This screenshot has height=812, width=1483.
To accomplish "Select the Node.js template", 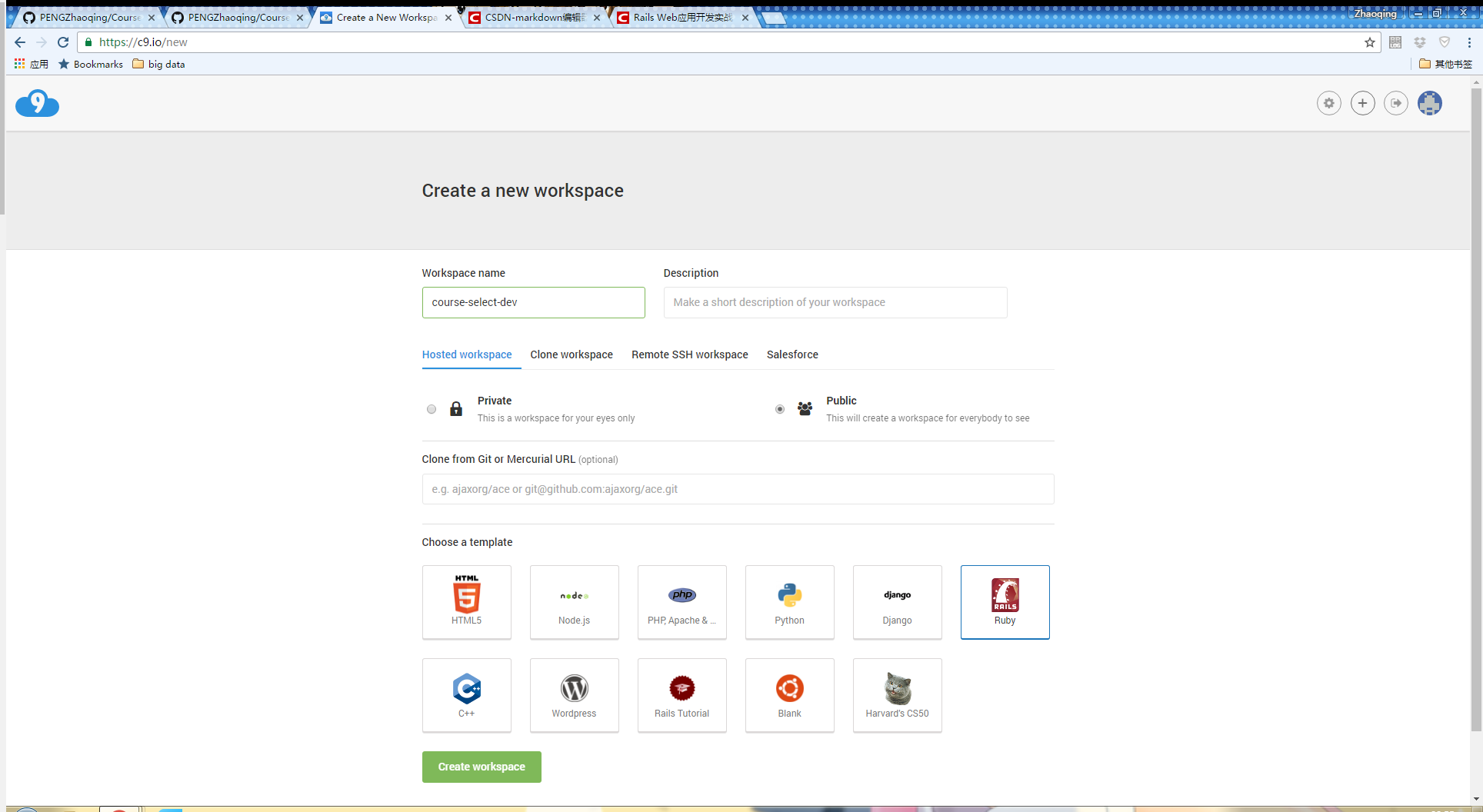I will coord(574,602).
